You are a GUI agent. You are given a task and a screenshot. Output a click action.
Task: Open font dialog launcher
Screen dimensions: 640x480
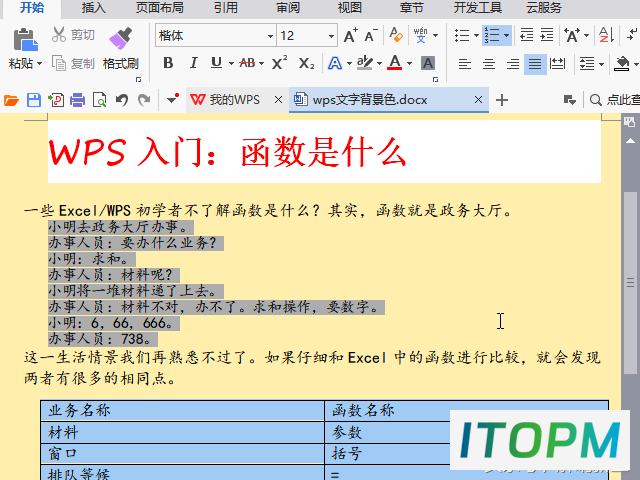(x=436, y=80)
